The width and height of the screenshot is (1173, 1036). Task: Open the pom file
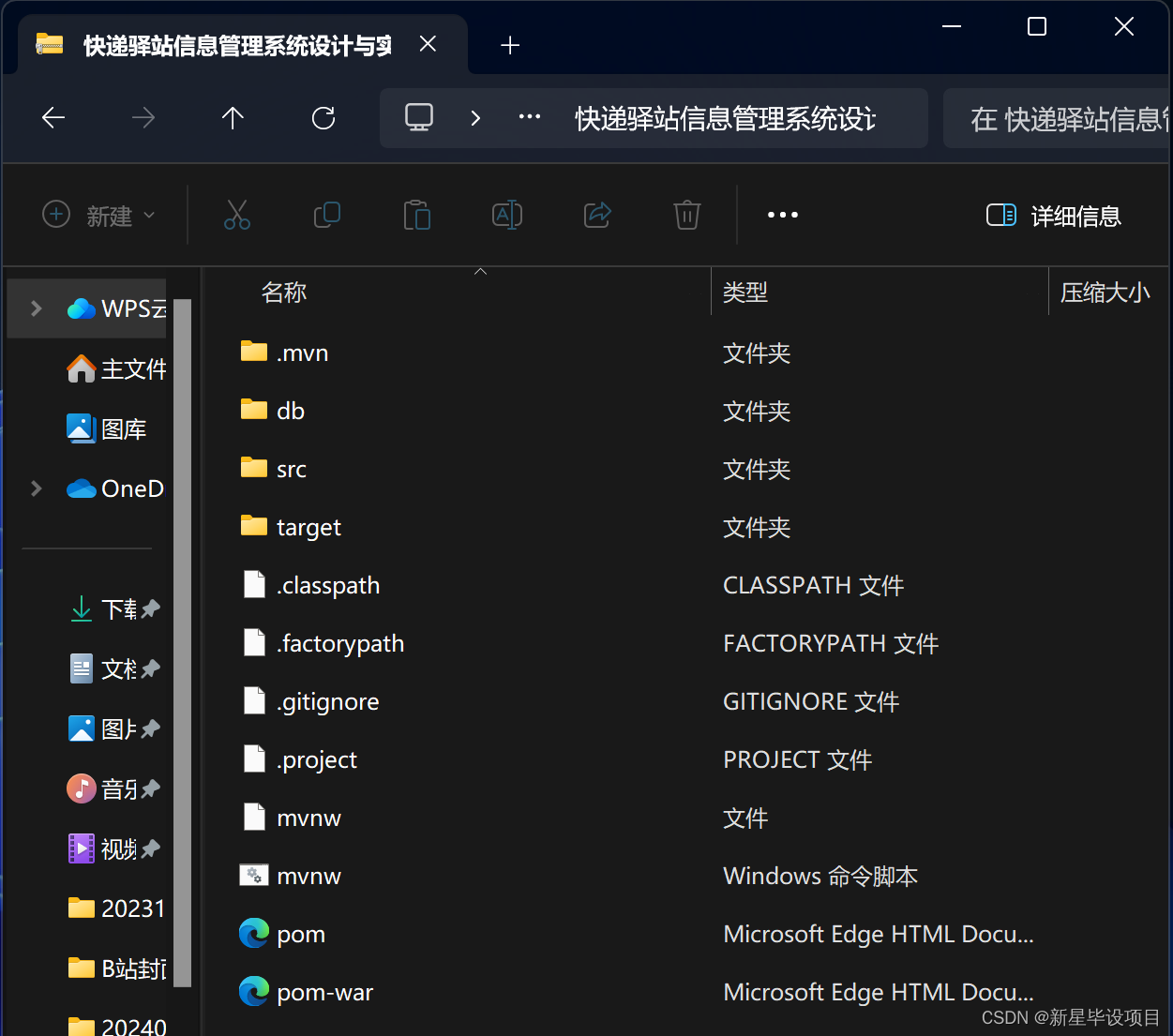300,933
